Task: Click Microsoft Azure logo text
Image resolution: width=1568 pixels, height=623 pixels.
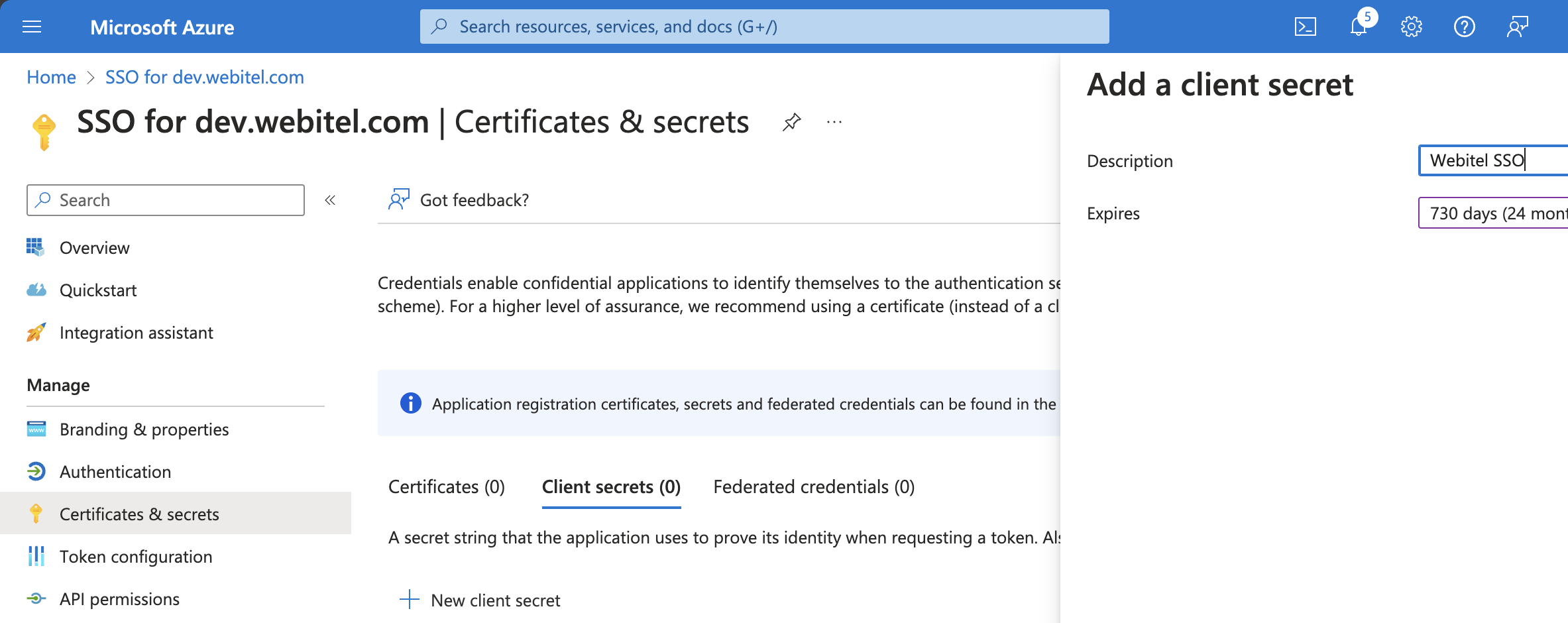Action: [162, 27]
